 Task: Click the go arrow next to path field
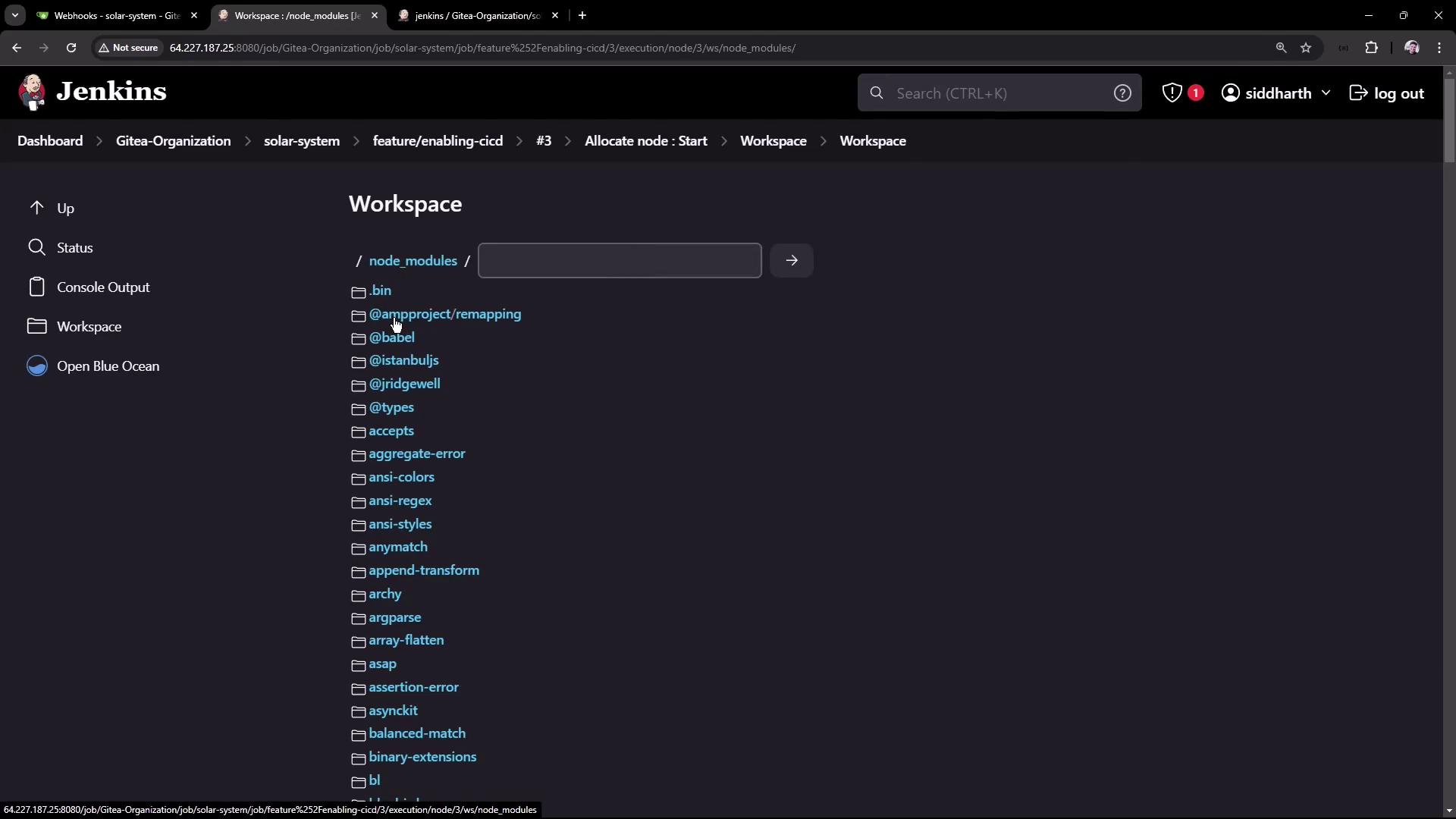click(x=792, y=260)
